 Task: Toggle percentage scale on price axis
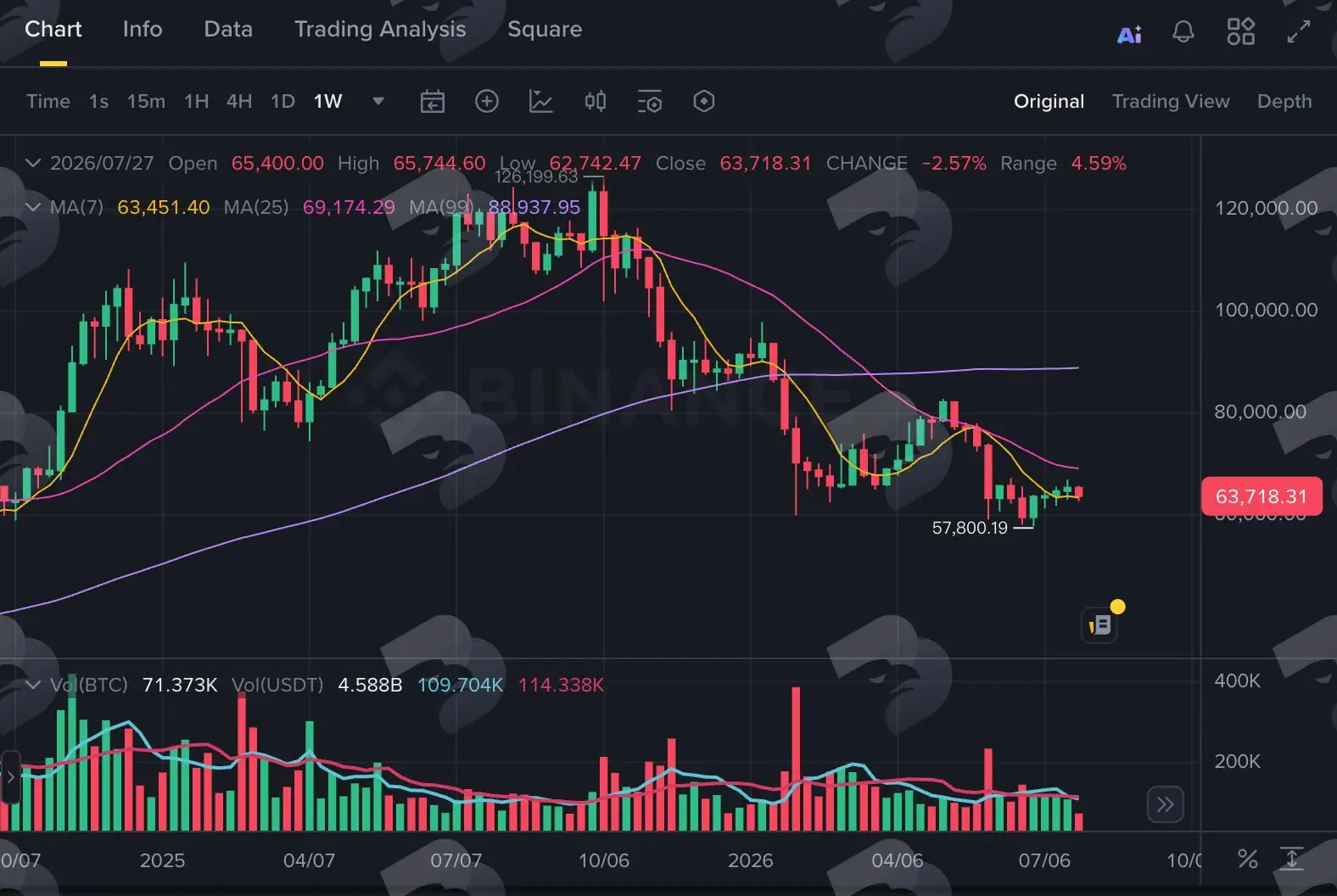pos(1248,859)
